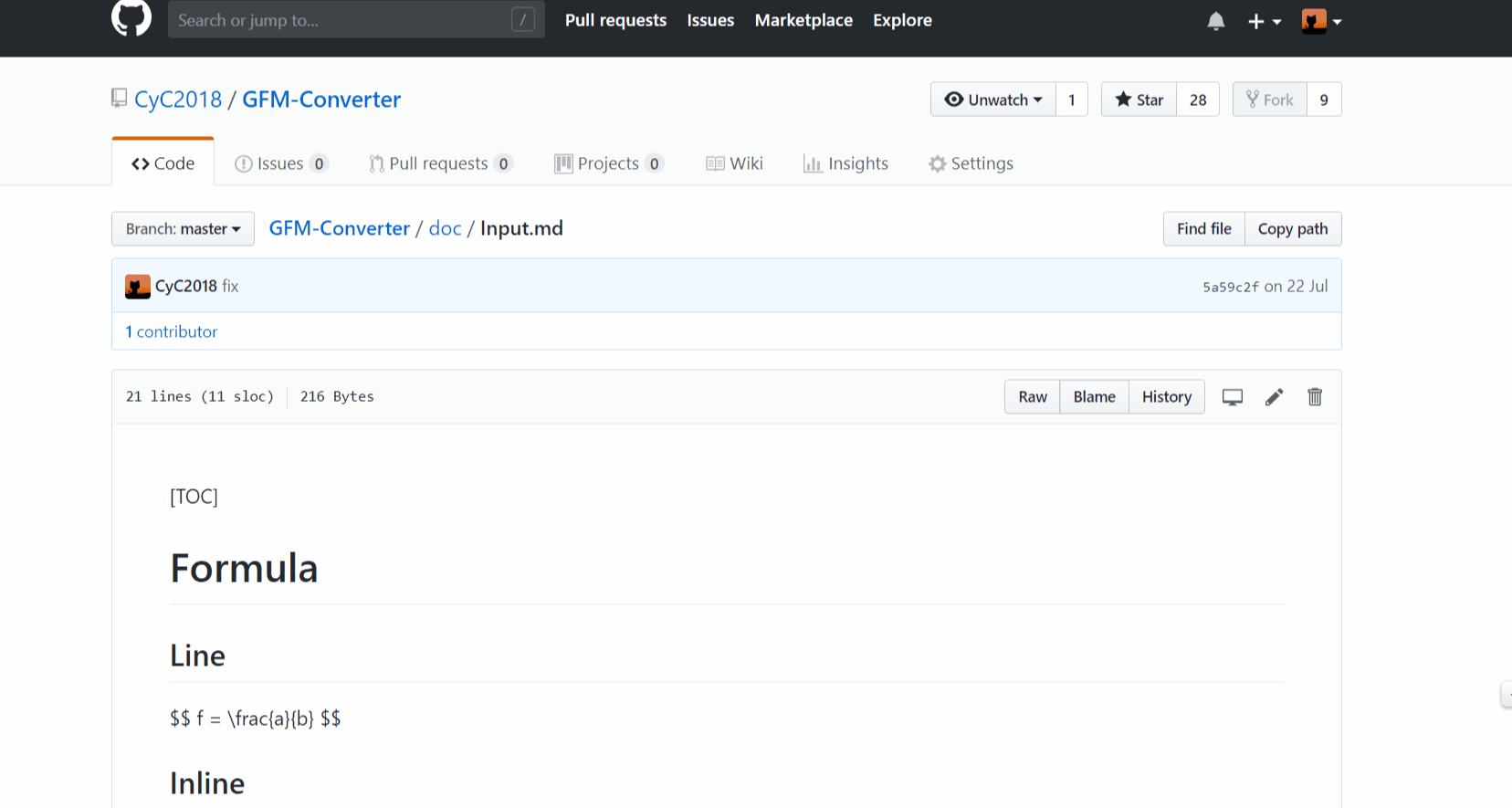Delete this file with trash icon

pyautogui.click(x=1315, y=397)
